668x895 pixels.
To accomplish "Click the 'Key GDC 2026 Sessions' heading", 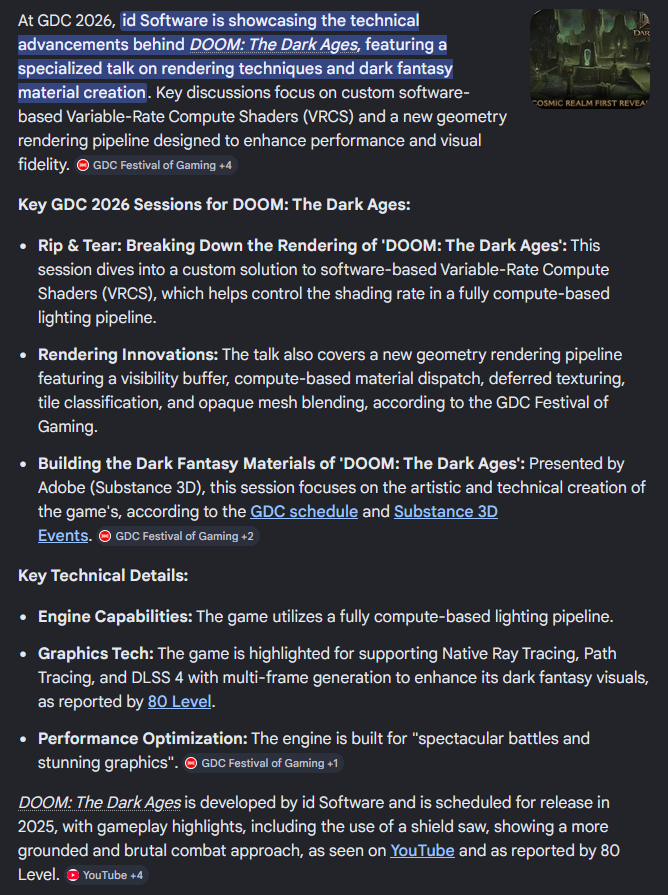I will pos(214,204).
